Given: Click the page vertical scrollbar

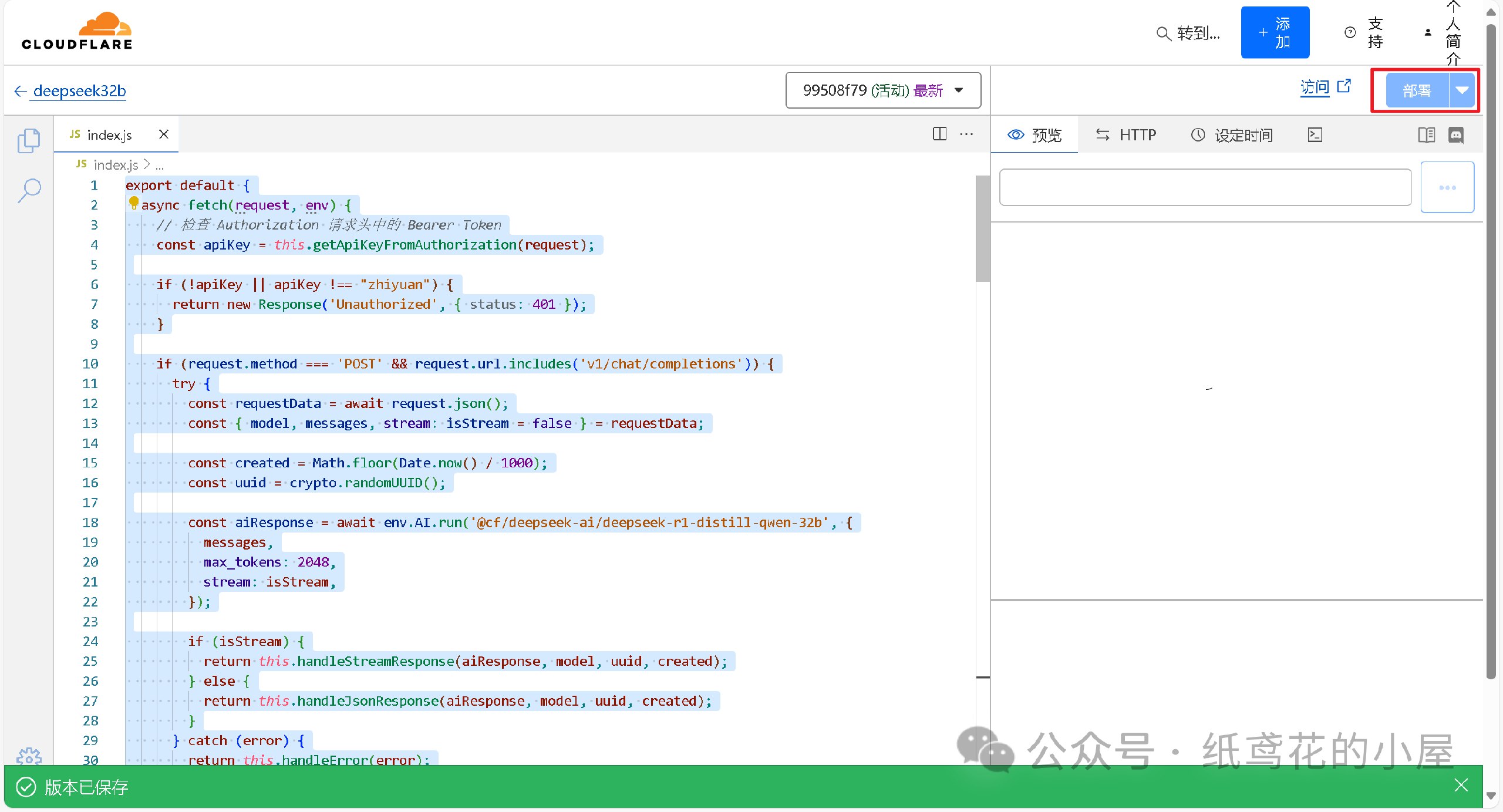Looking at the screenshot, I should pyautogui.click(x=1491, y=352).
